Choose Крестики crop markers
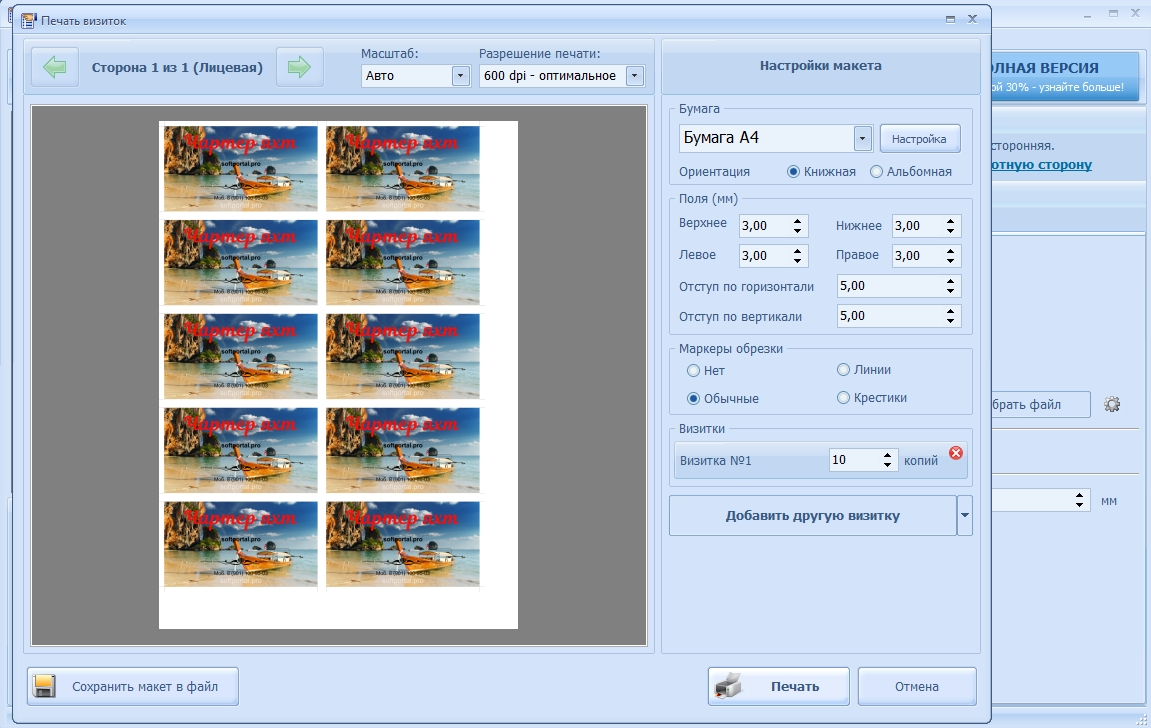The image size is (1151, 728). [844, 398]
